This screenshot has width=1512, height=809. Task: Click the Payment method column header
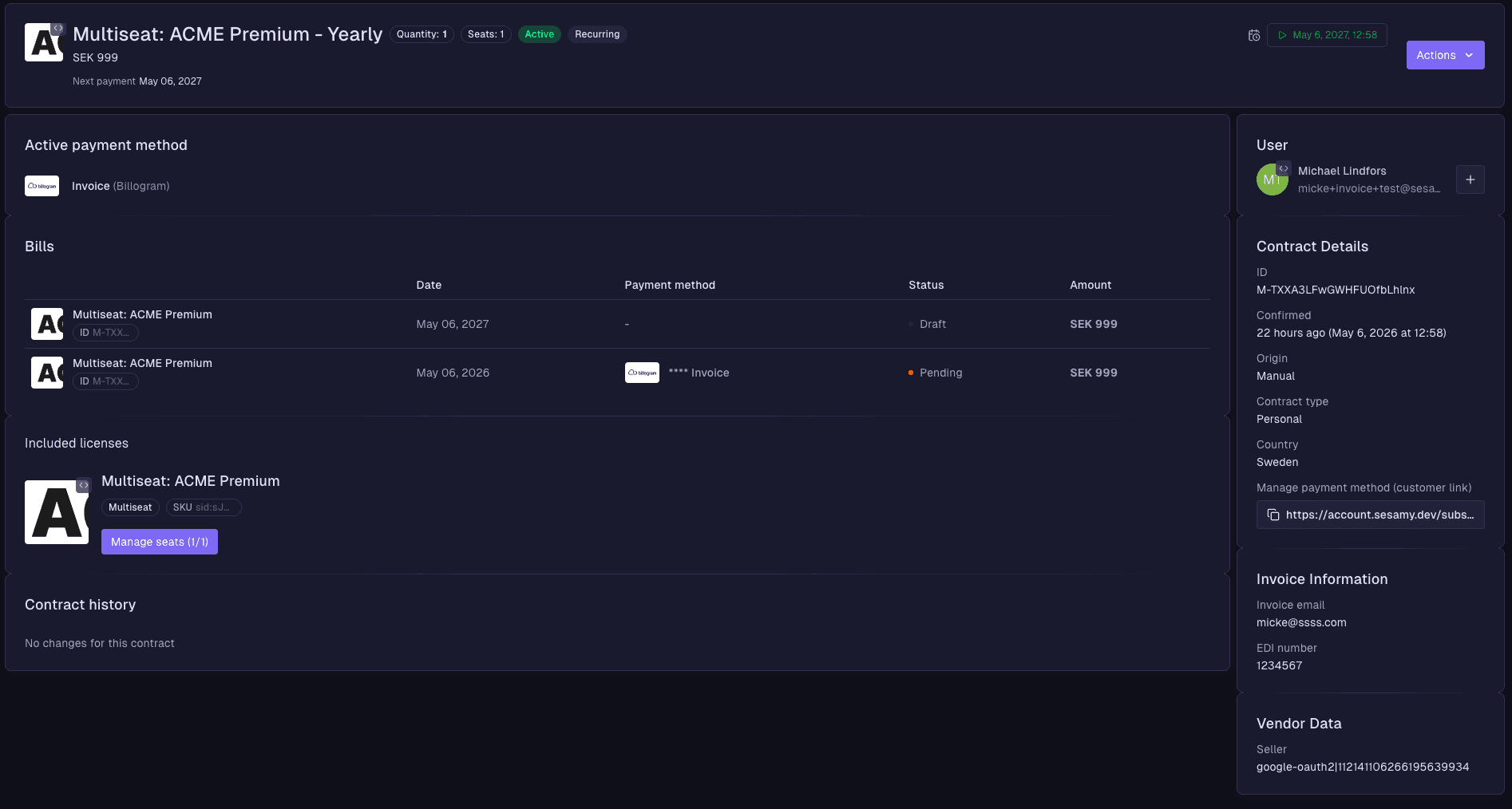tap(670, 285)
